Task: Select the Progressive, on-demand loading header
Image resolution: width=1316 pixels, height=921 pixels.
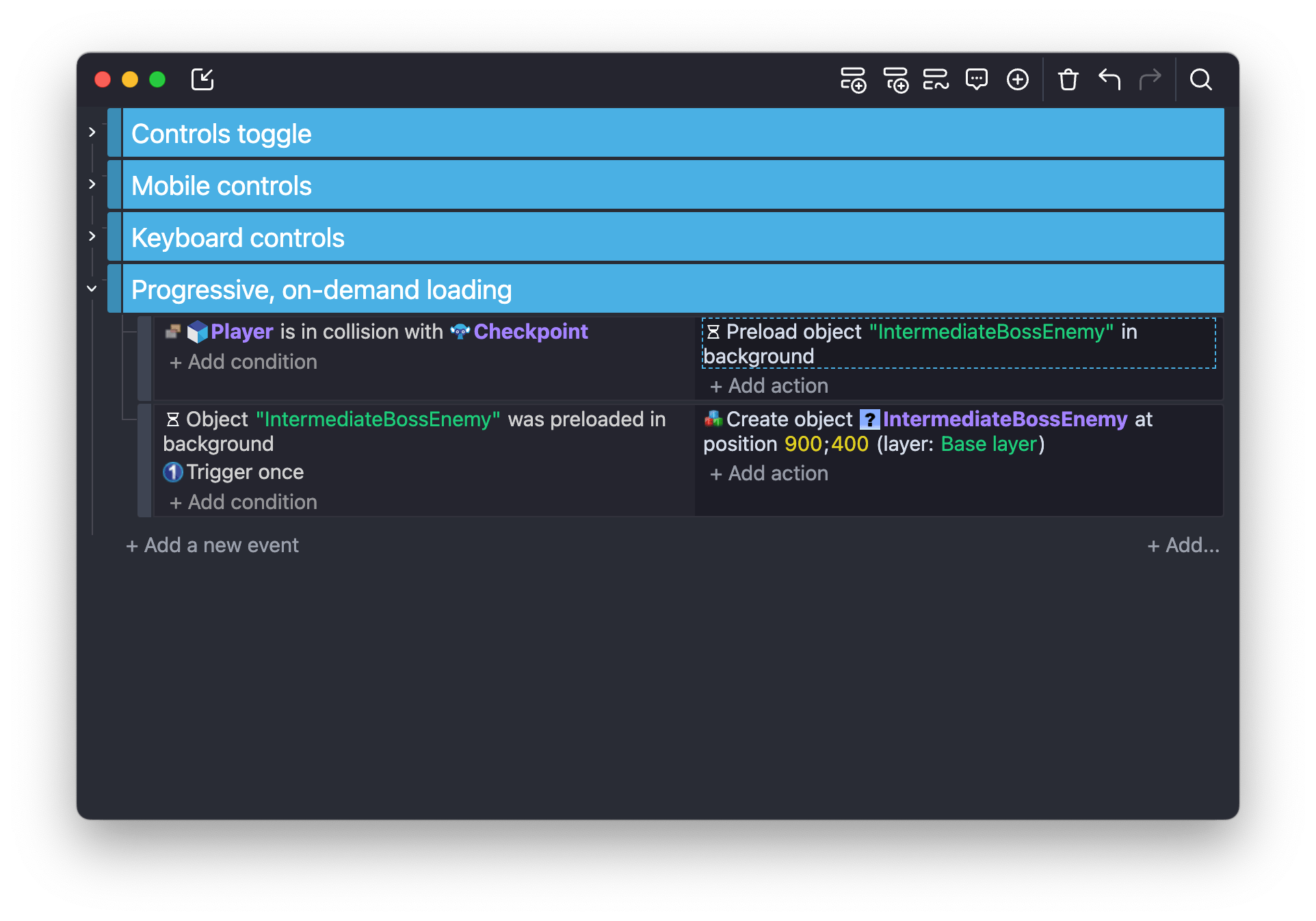Action: [x=673, y=289]
